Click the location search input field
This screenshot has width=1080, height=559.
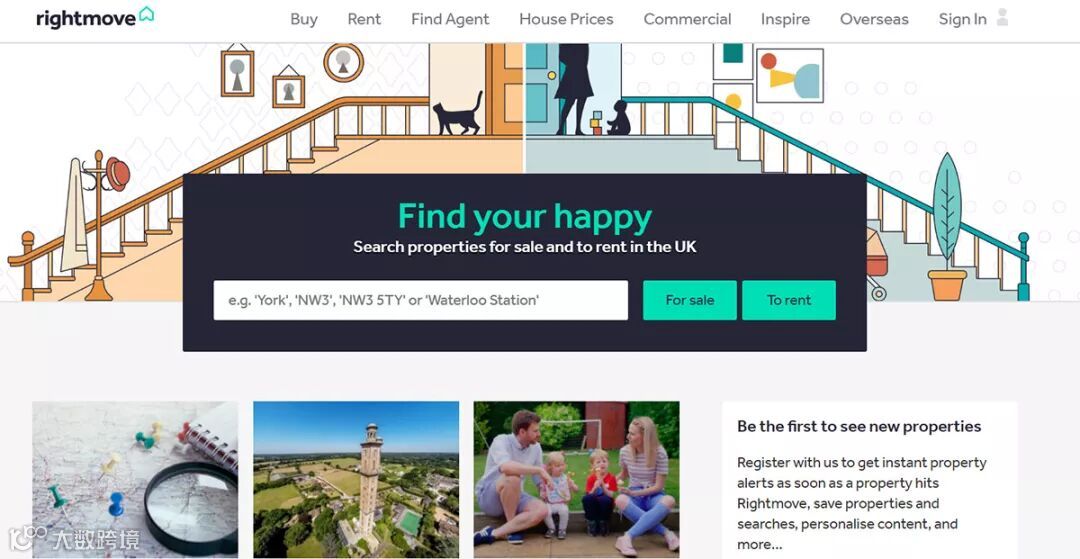coord(421,300)
